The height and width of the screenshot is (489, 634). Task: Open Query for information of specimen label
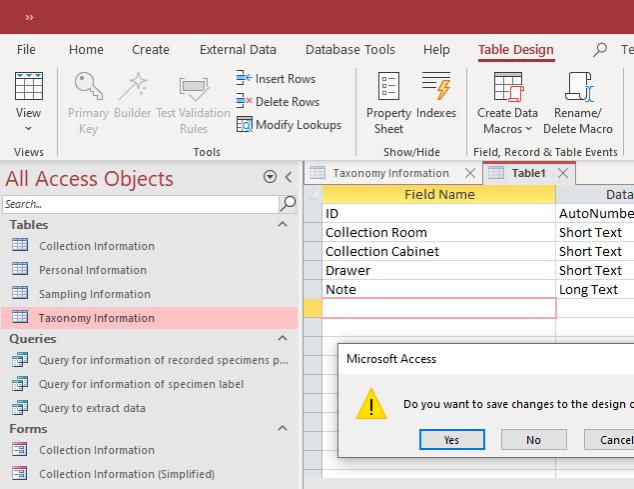click(x=150, y=384)
